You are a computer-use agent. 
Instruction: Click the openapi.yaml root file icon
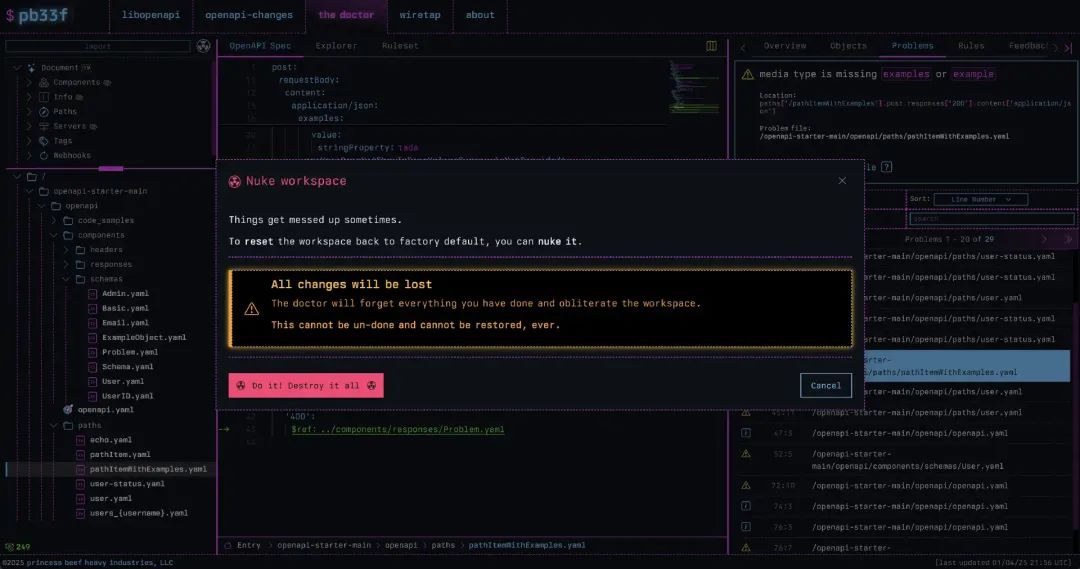click(68, 410)
